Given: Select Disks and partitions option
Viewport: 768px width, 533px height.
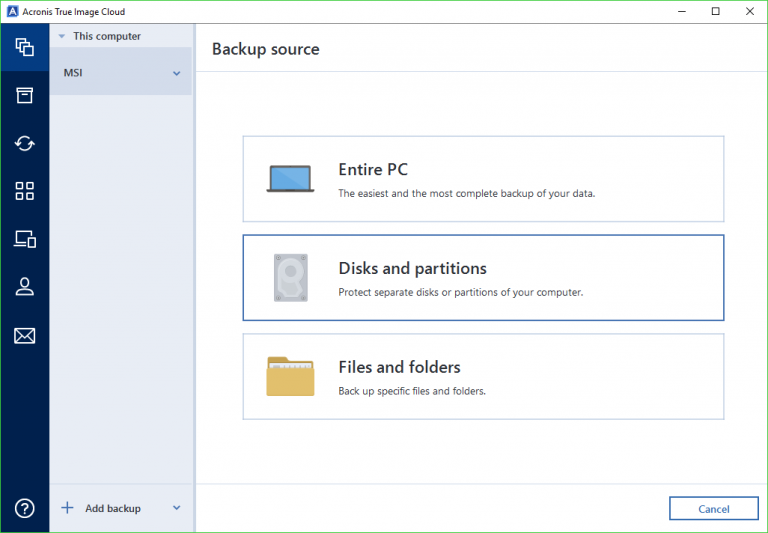Looking at the screenshot, I should 483,278.
